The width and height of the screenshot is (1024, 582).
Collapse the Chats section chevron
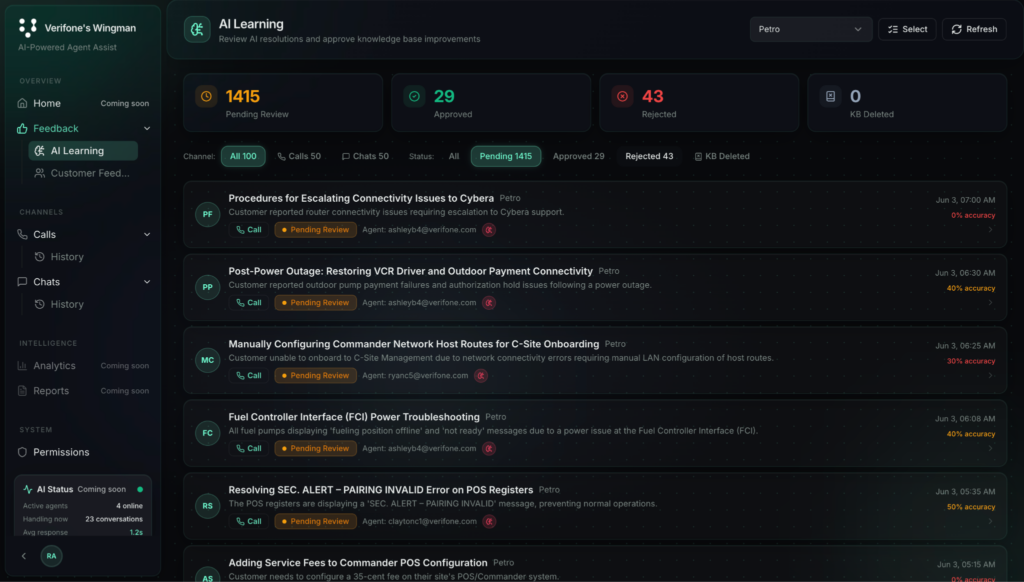147,282
